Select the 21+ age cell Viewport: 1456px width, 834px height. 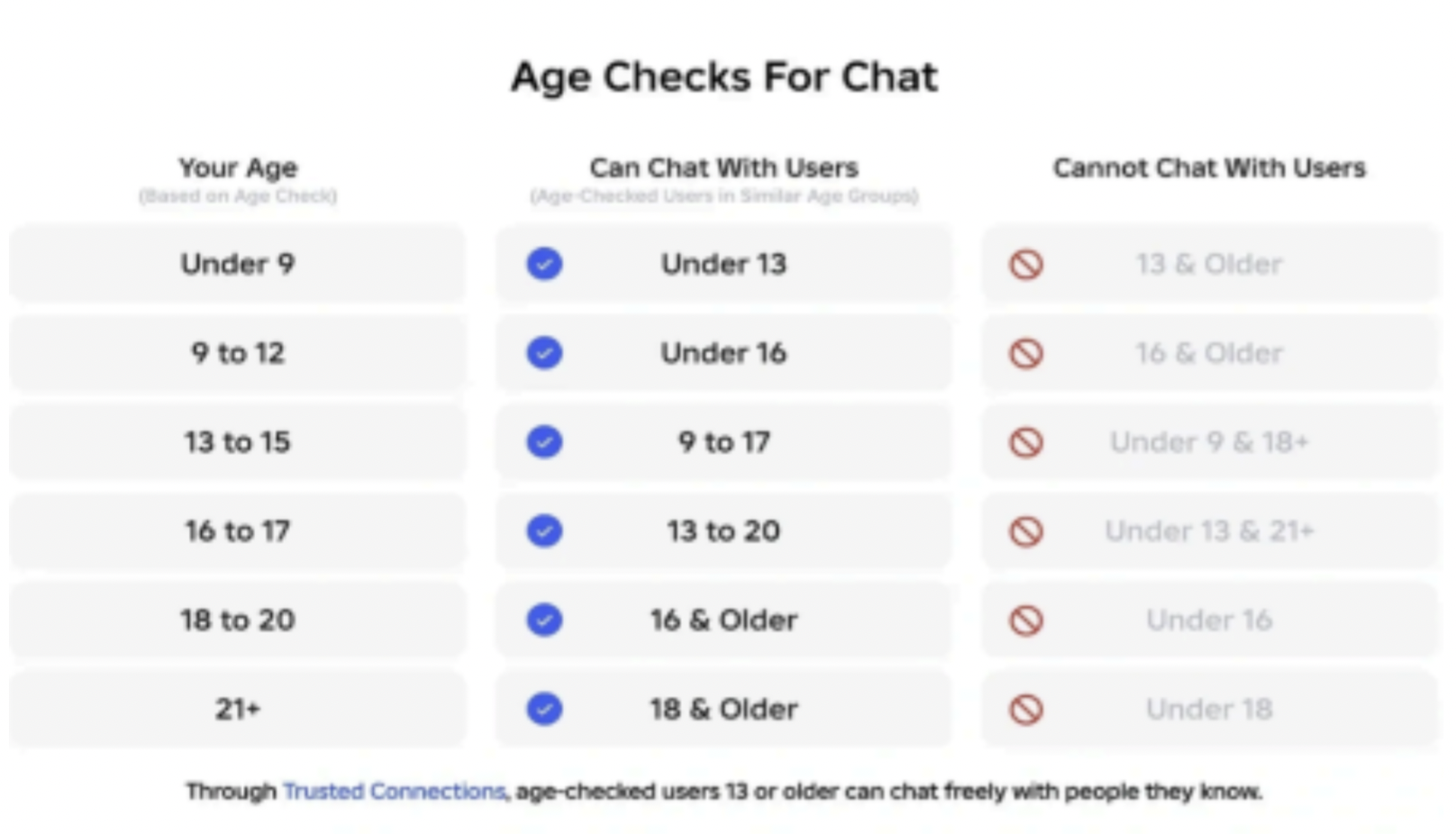coord(238,709)
